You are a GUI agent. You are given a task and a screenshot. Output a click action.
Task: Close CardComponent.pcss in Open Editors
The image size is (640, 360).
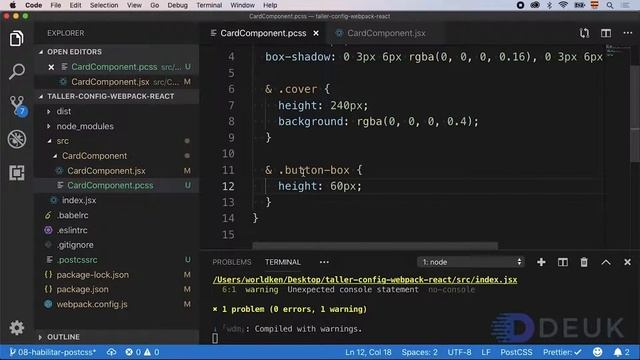point(51,67)
